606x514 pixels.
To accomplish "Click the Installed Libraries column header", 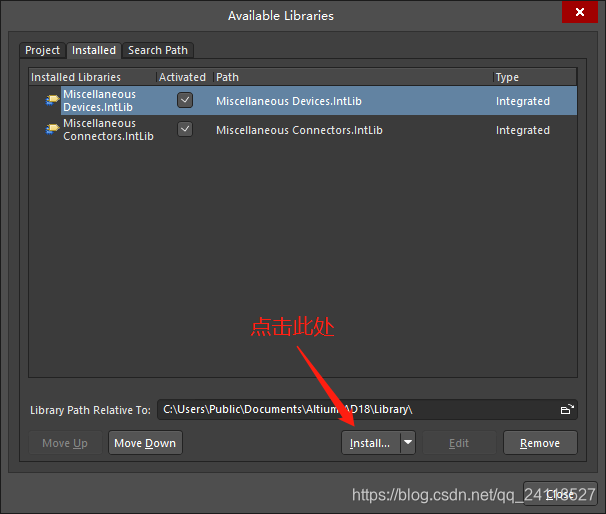I will 92,77.
